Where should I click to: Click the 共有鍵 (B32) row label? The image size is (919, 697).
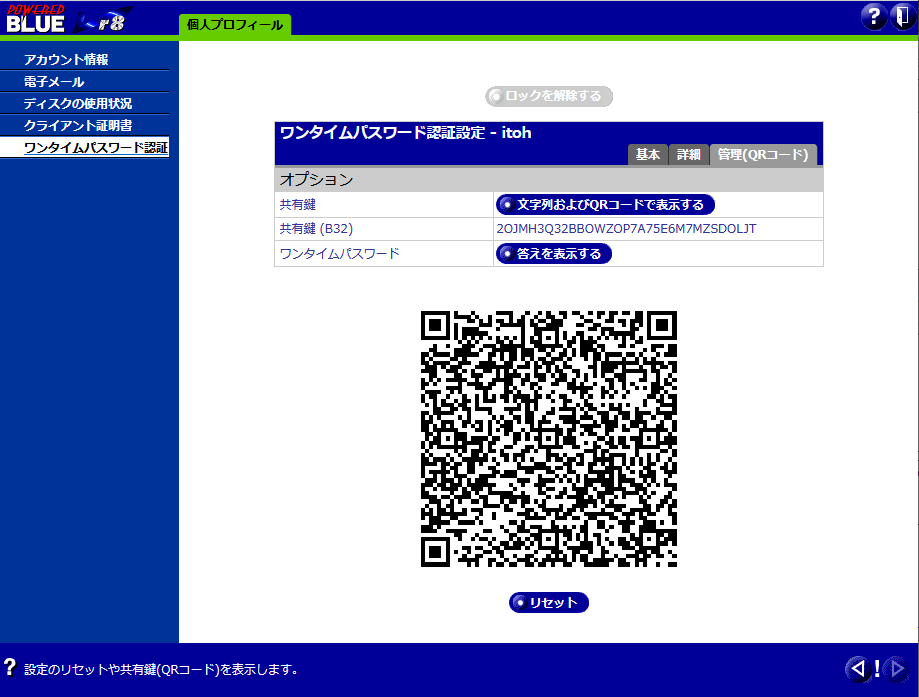pyautogui.click(x=316, y=229)
